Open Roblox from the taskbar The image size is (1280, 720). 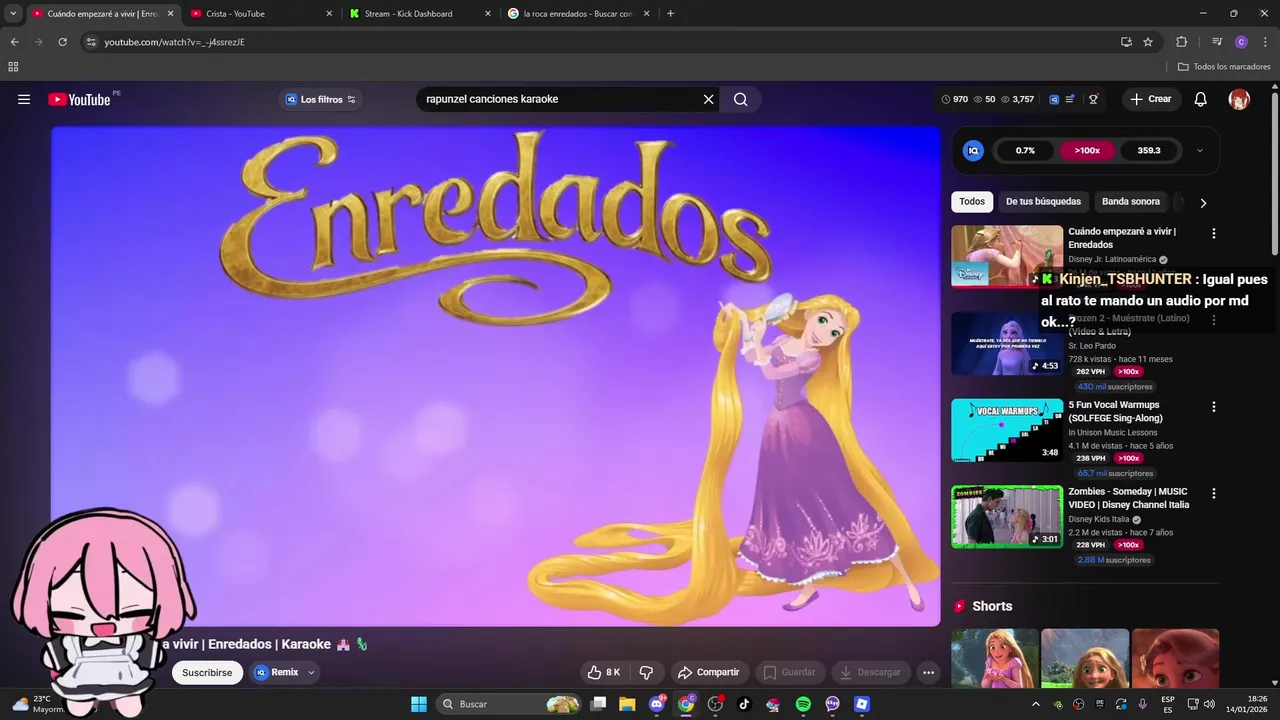click(862, 704)
